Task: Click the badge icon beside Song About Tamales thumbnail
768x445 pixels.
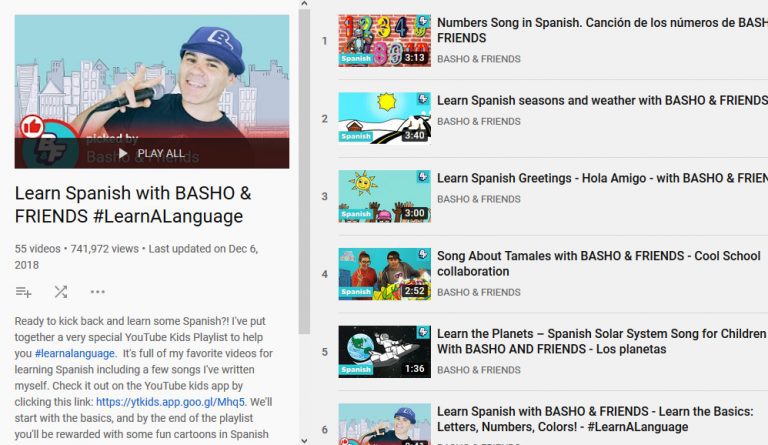Action: click(x=424, y=255)
